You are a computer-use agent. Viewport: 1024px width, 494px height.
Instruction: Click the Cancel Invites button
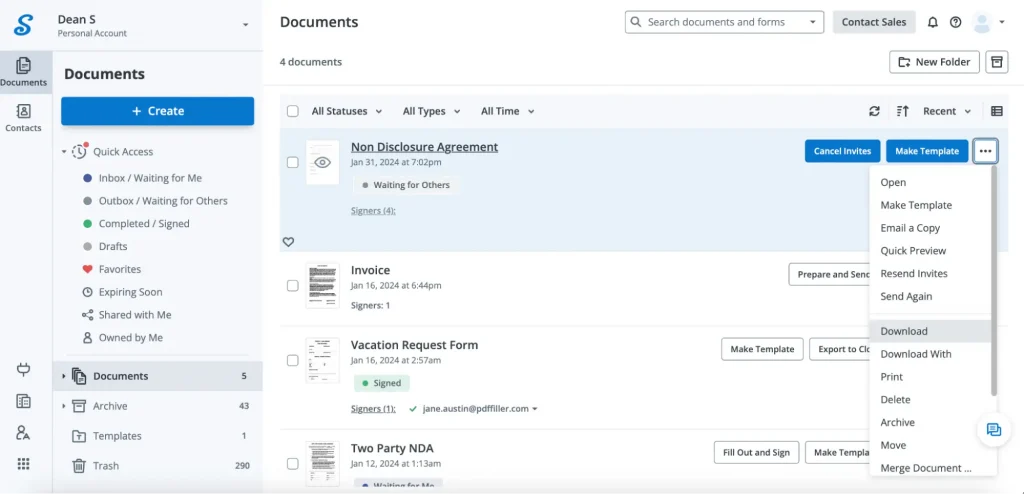click(x=842, y=151)
